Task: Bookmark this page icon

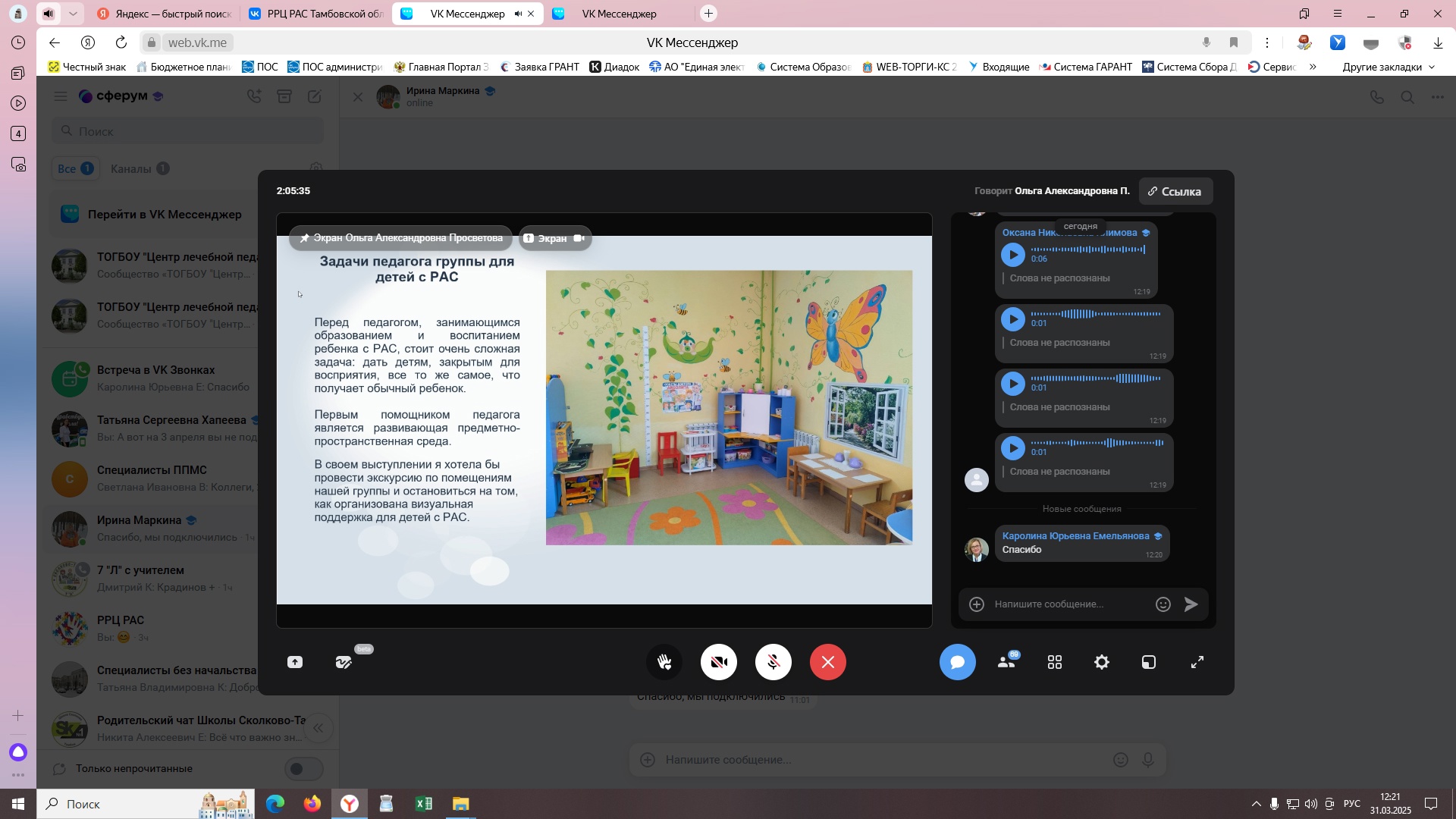Action: point(1234,42)
